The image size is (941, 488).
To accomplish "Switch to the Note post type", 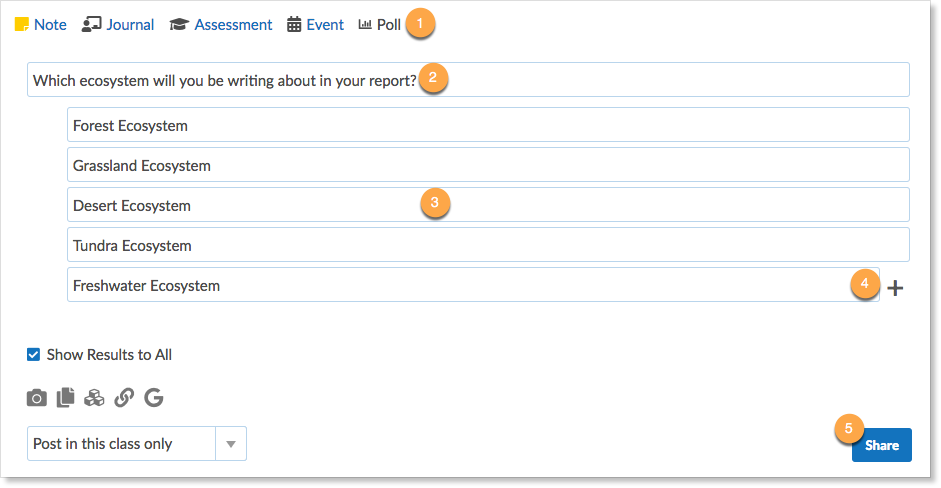I will click(x=40, y=25).
